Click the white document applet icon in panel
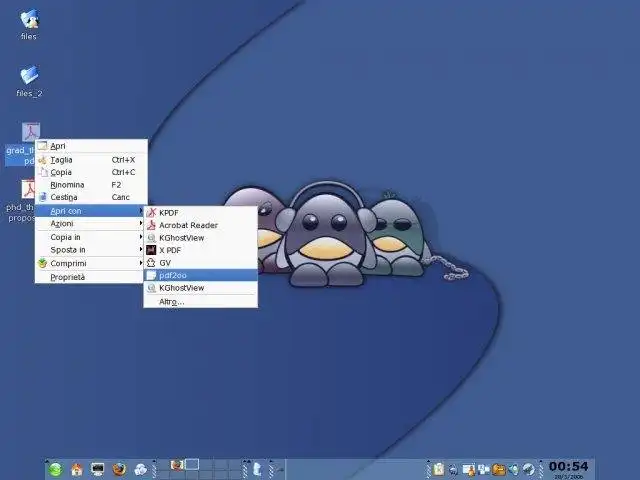Screen dimensions: 640x480 point(257,469)
